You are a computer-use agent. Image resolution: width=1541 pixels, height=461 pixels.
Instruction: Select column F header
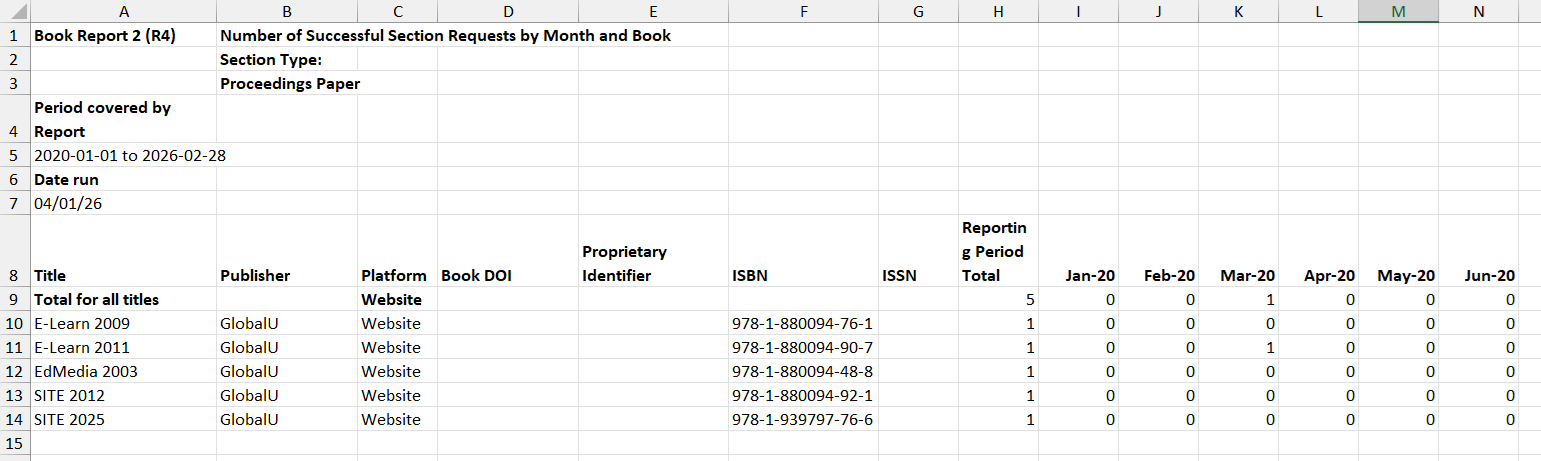pyautogui.click(x=804, y=11)
